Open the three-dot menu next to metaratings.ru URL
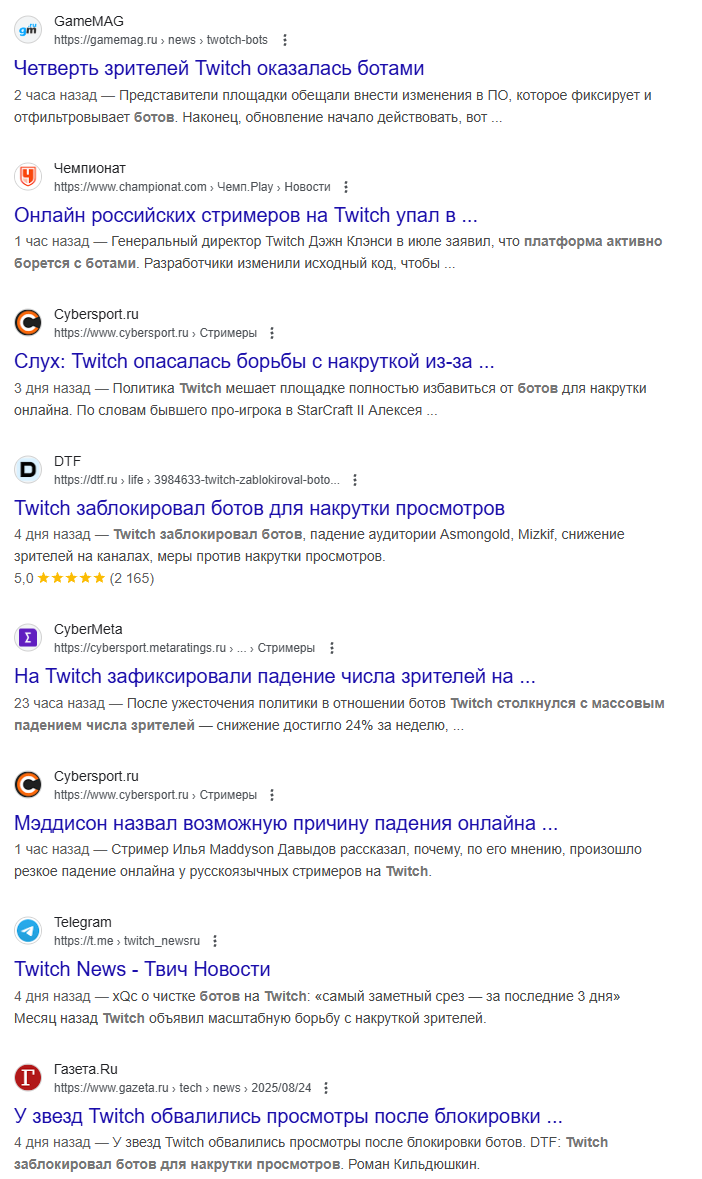Viewport: 702px width, 1179px height. pos(331,647)
